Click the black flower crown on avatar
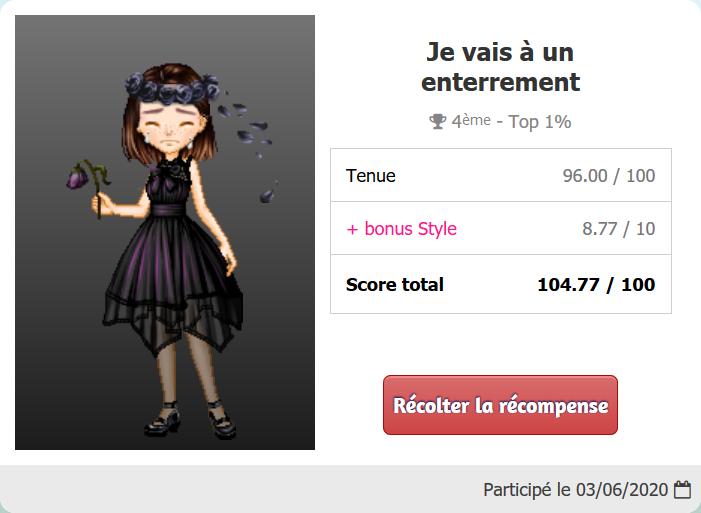The height and width of the screenshot is (513, 701). [172, 89]
